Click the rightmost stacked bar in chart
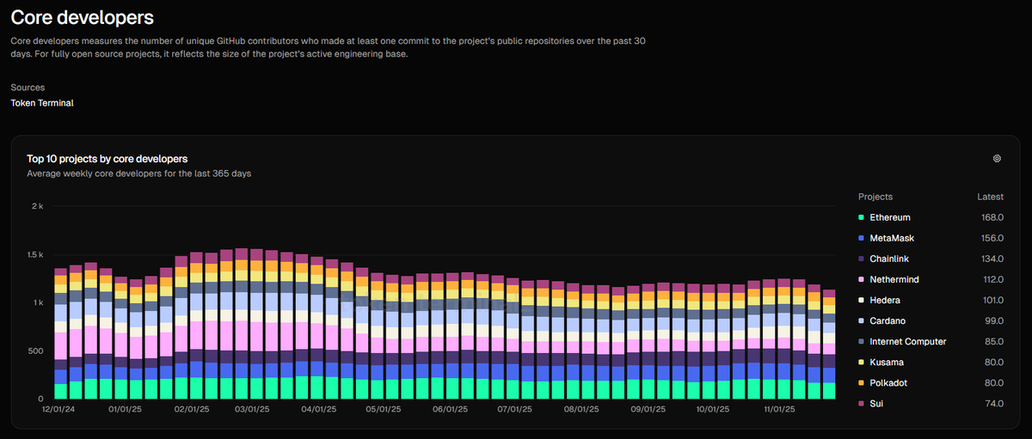 [828, 345]
